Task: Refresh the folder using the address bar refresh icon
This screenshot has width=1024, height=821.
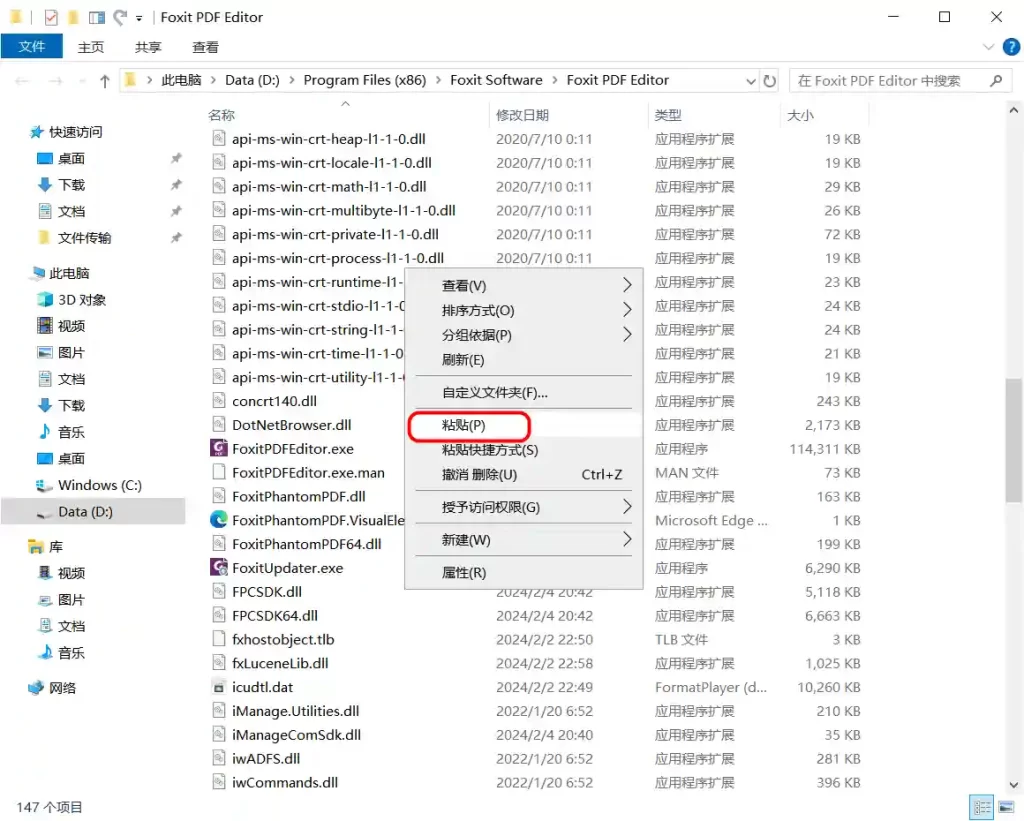Action: click(x=770, y=81)
